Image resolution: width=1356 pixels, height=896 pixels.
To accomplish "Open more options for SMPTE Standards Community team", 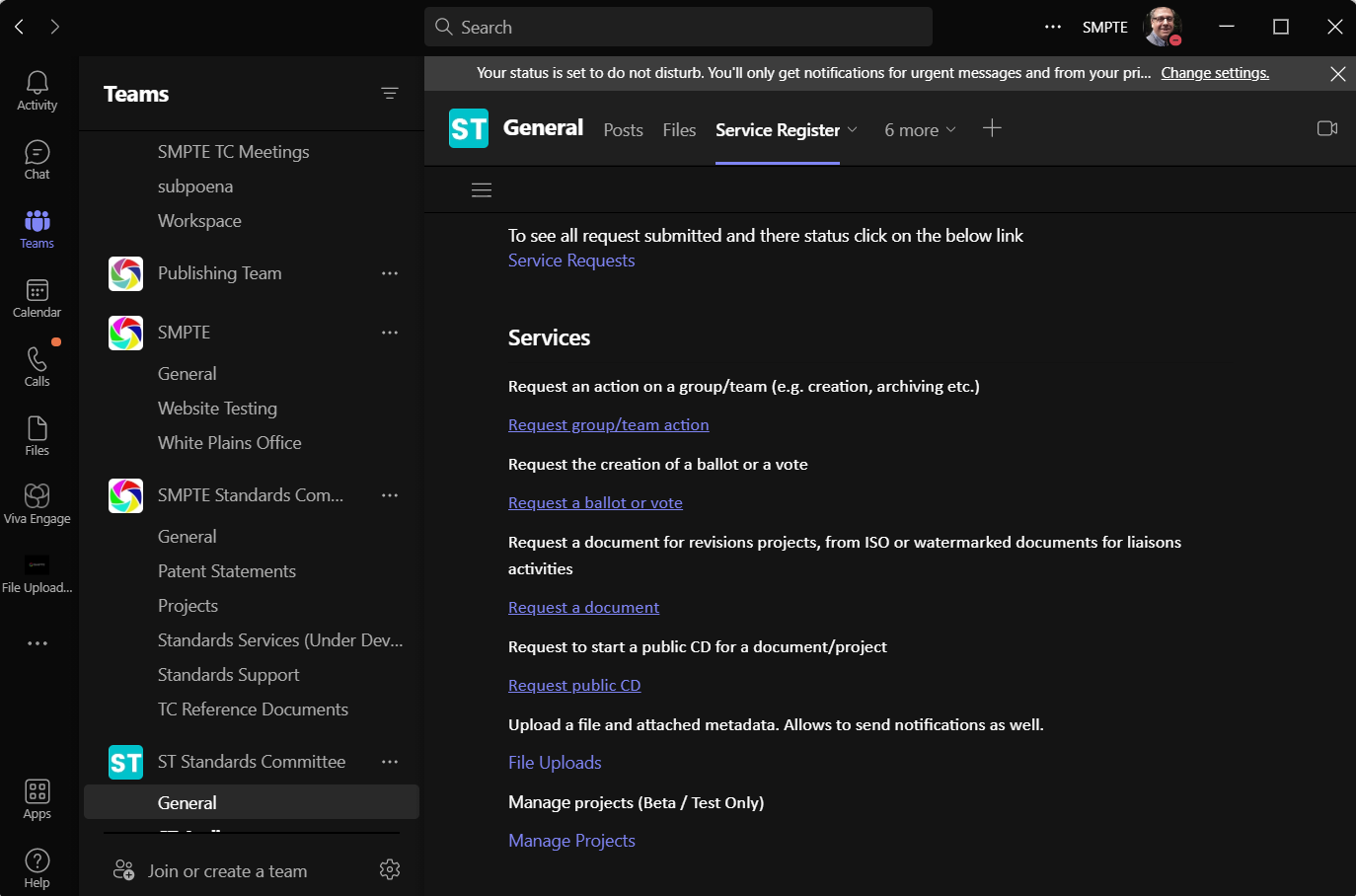I will tap(390, 495).
